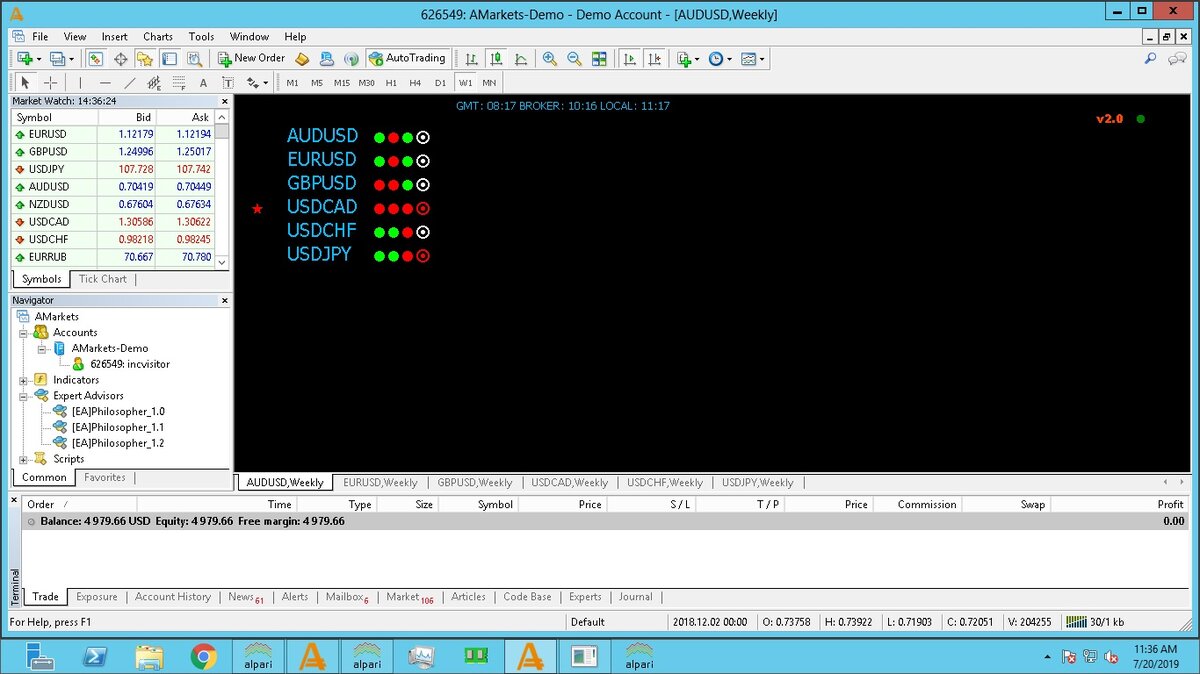1200x674 pixels.
Task: Open the Tools menu
Action: (201, 37)
